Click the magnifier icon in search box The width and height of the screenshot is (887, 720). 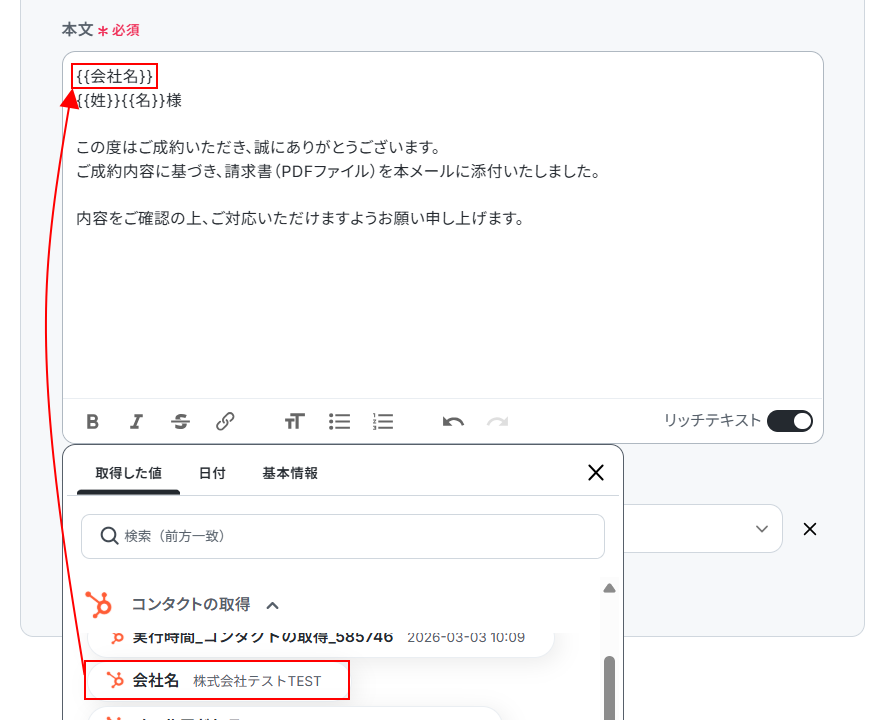(x=109, y=536)
